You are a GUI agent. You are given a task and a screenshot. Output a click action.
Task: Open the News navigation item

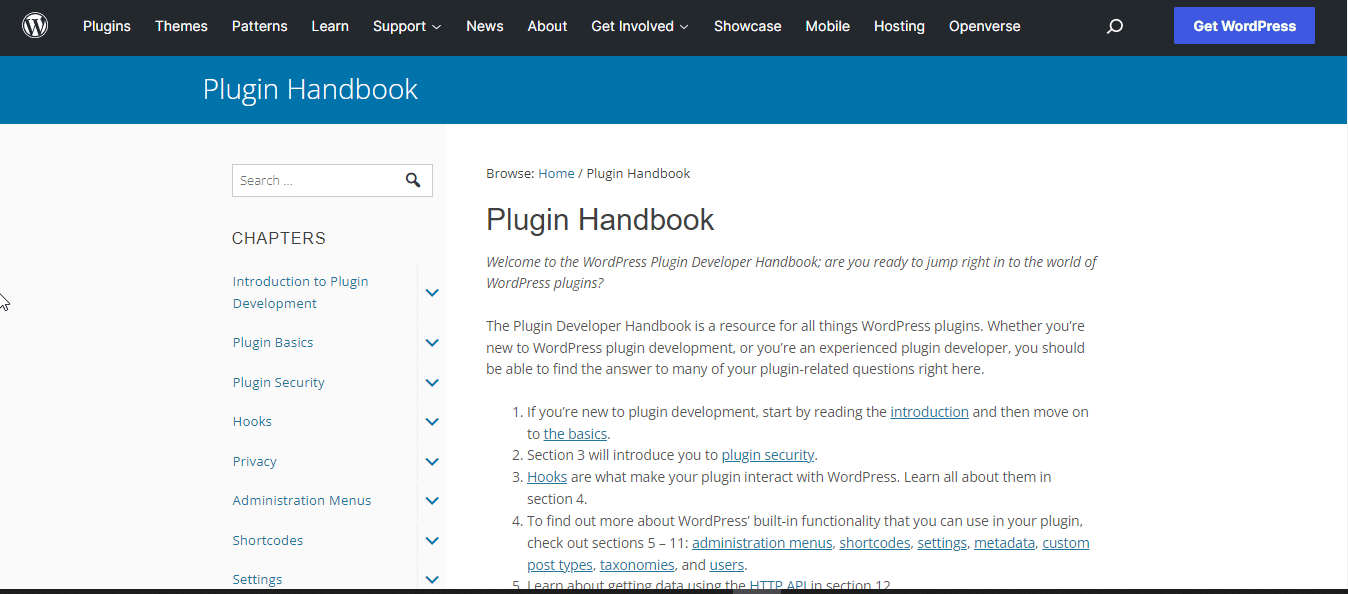(485, 26)
